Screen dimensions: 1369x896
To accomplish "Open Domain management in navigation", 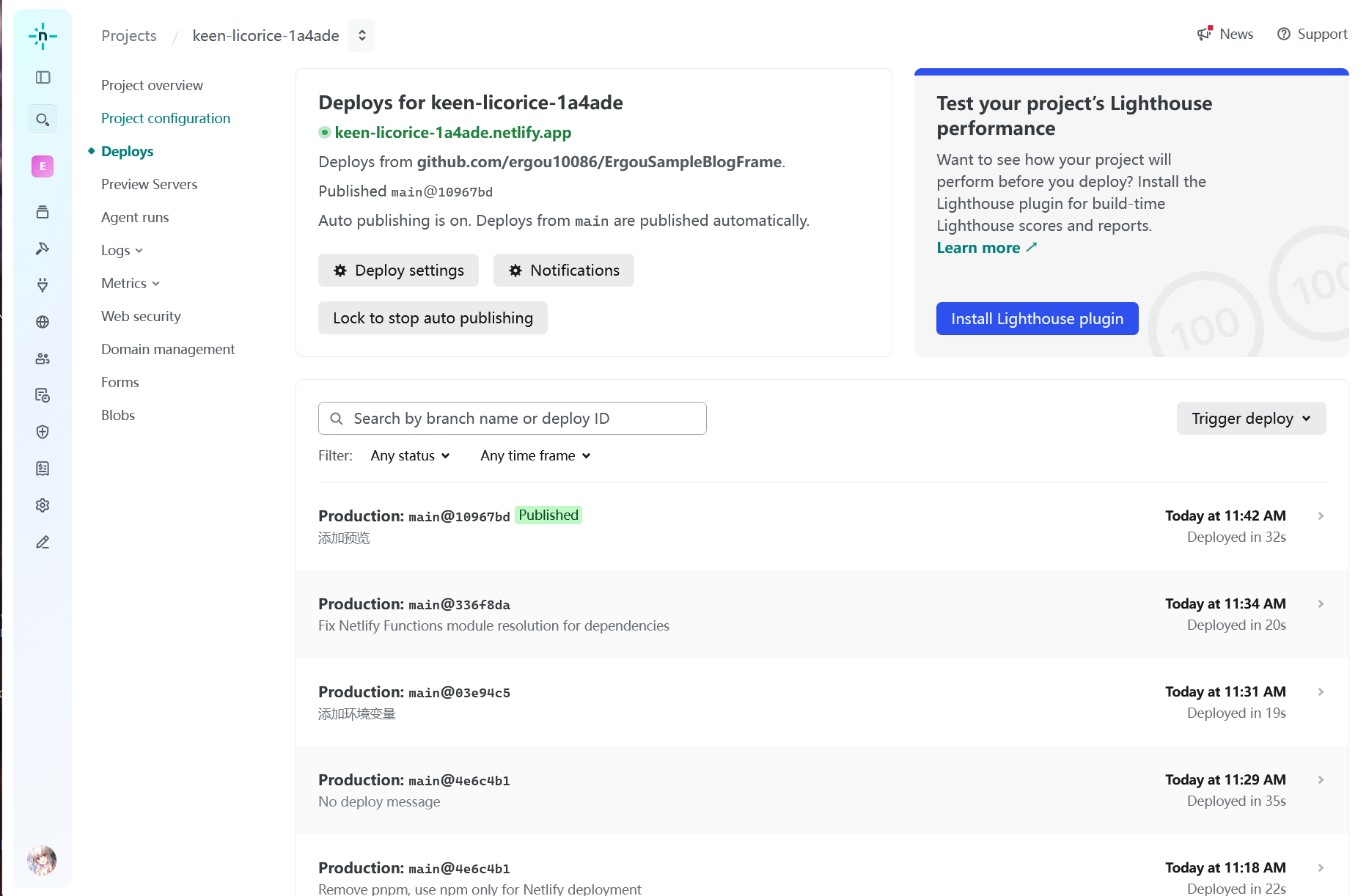I will [168, 349].
